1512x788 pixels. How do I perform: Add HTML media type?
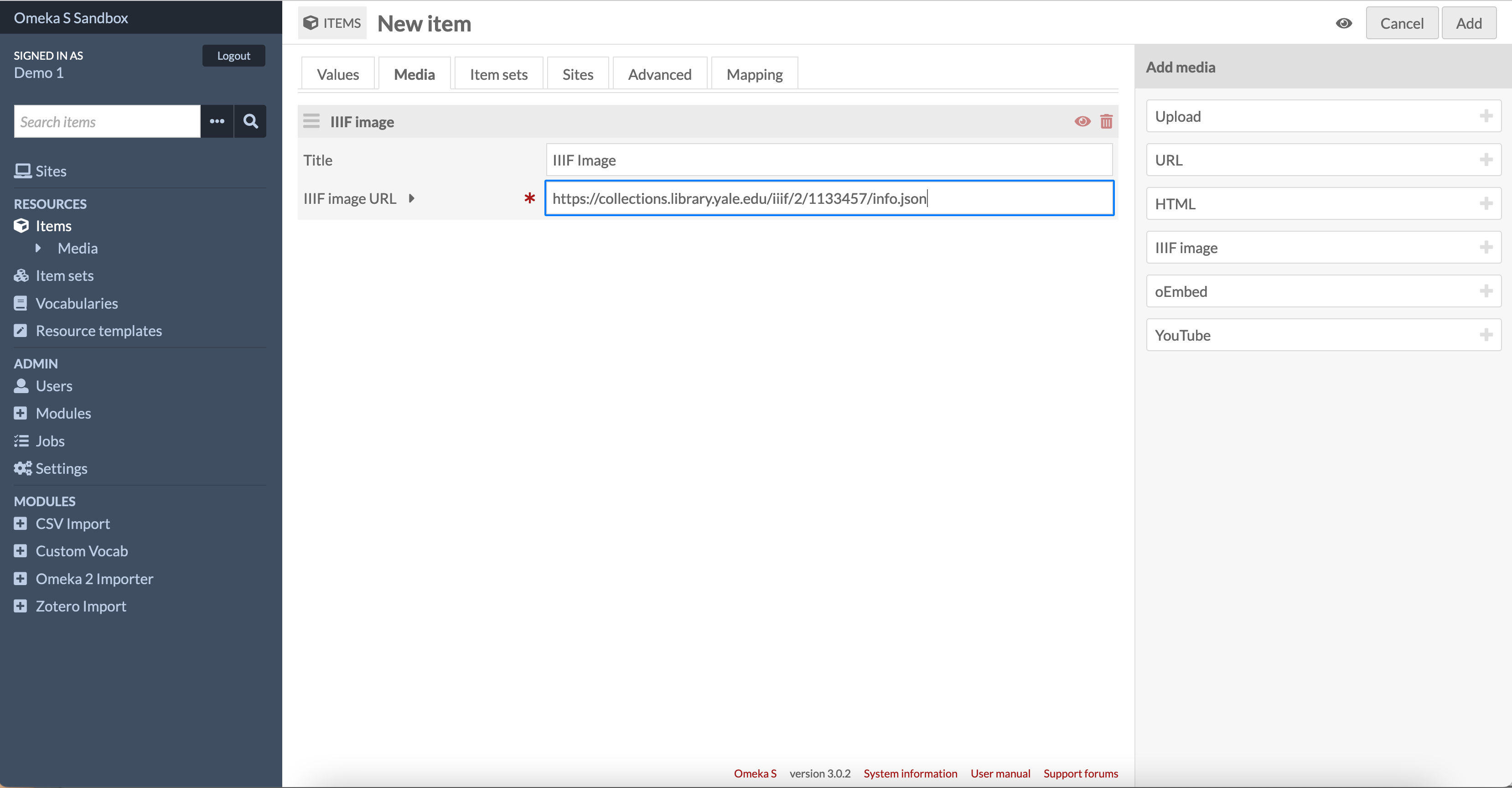pos(1324,204)
